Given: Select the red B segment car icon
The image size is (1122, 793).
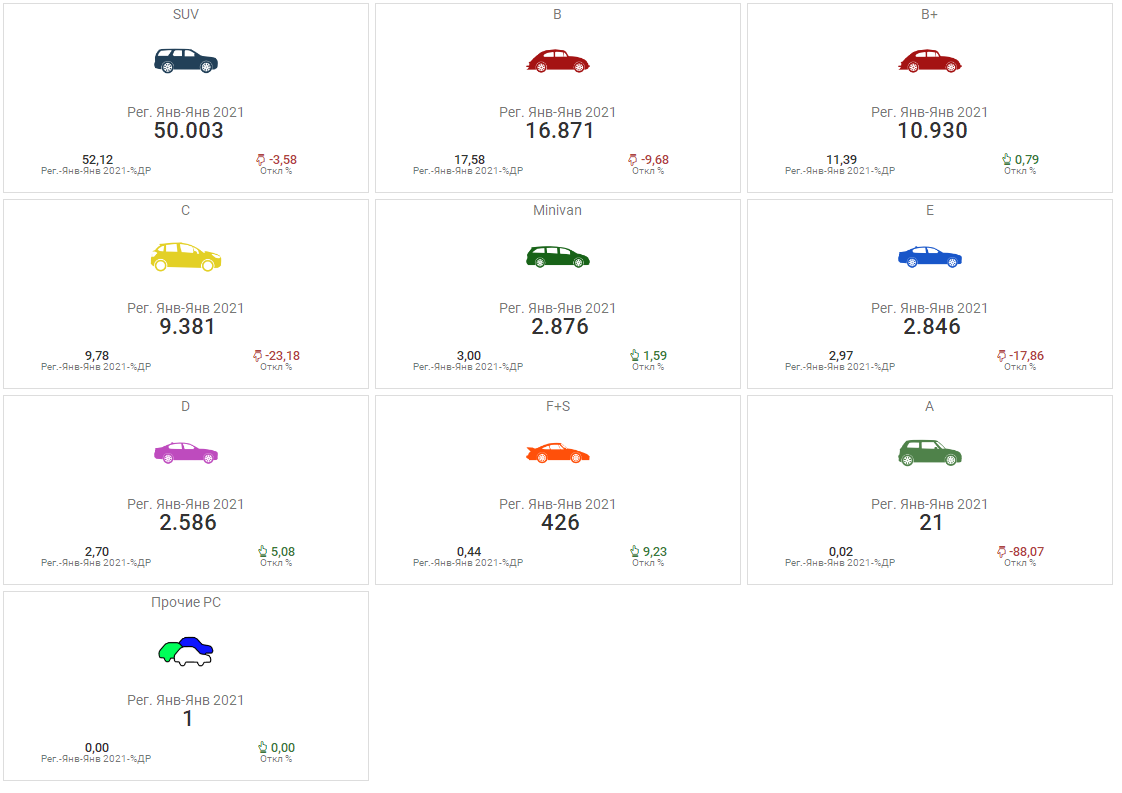Looking at the screenshot, I should click(558, 61).
